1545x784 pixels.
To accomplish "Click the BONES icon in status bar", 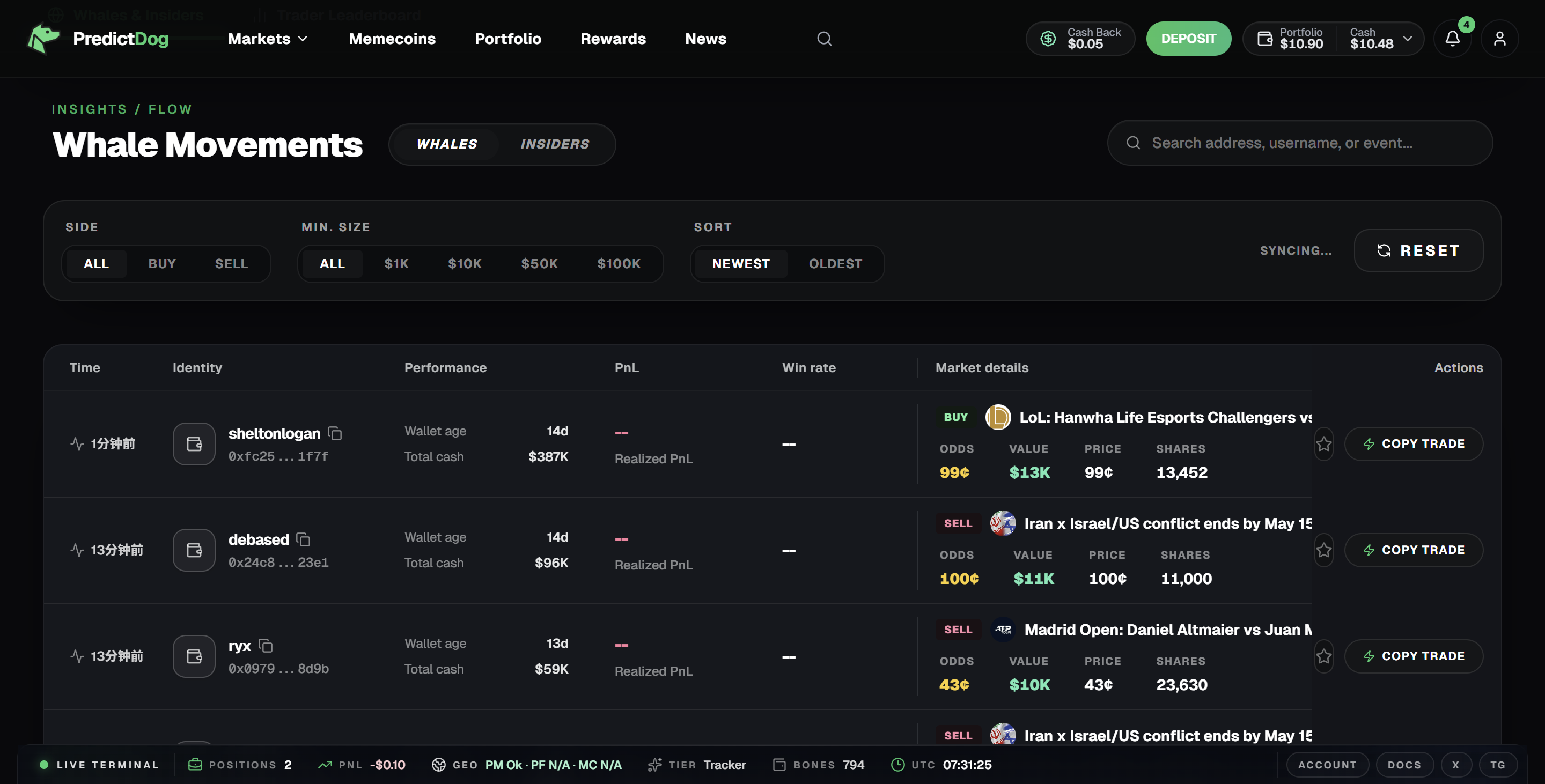I will [x=779, y=765].
